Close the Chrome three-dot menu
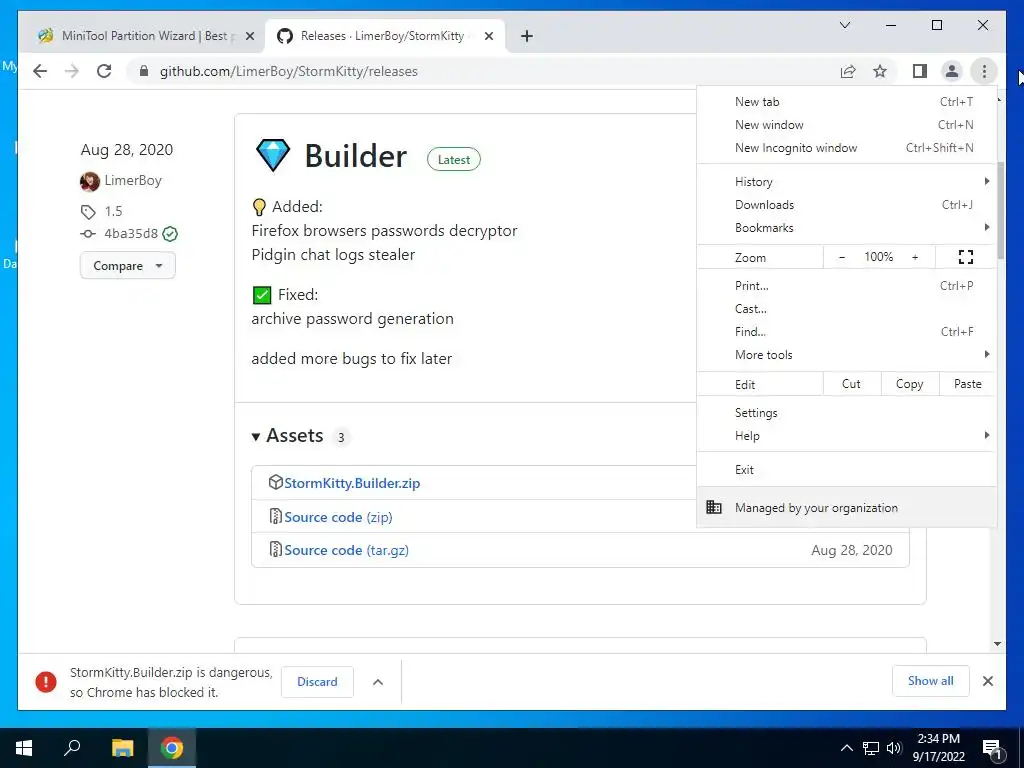Image resolution: width=1024 pixels, height=768 pixels. tap(984, 71)
